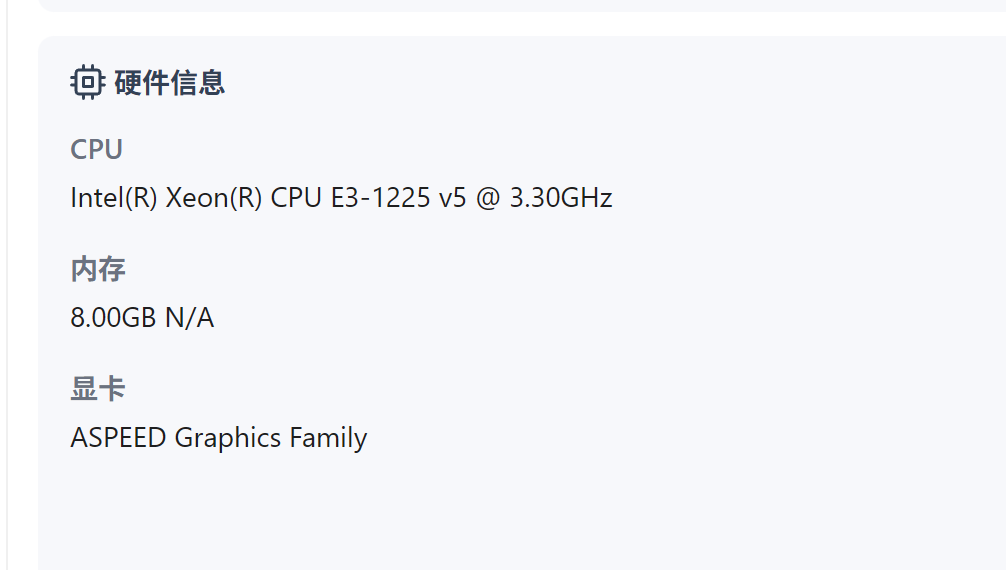Click the Xeon(R) word in processor name
This screenshot has width=1006, height=570.
214,197
